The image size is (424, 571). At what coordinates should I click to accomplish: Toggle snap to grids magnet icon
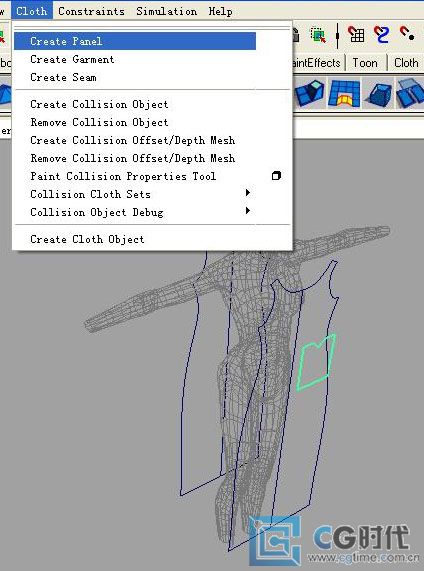356,35
